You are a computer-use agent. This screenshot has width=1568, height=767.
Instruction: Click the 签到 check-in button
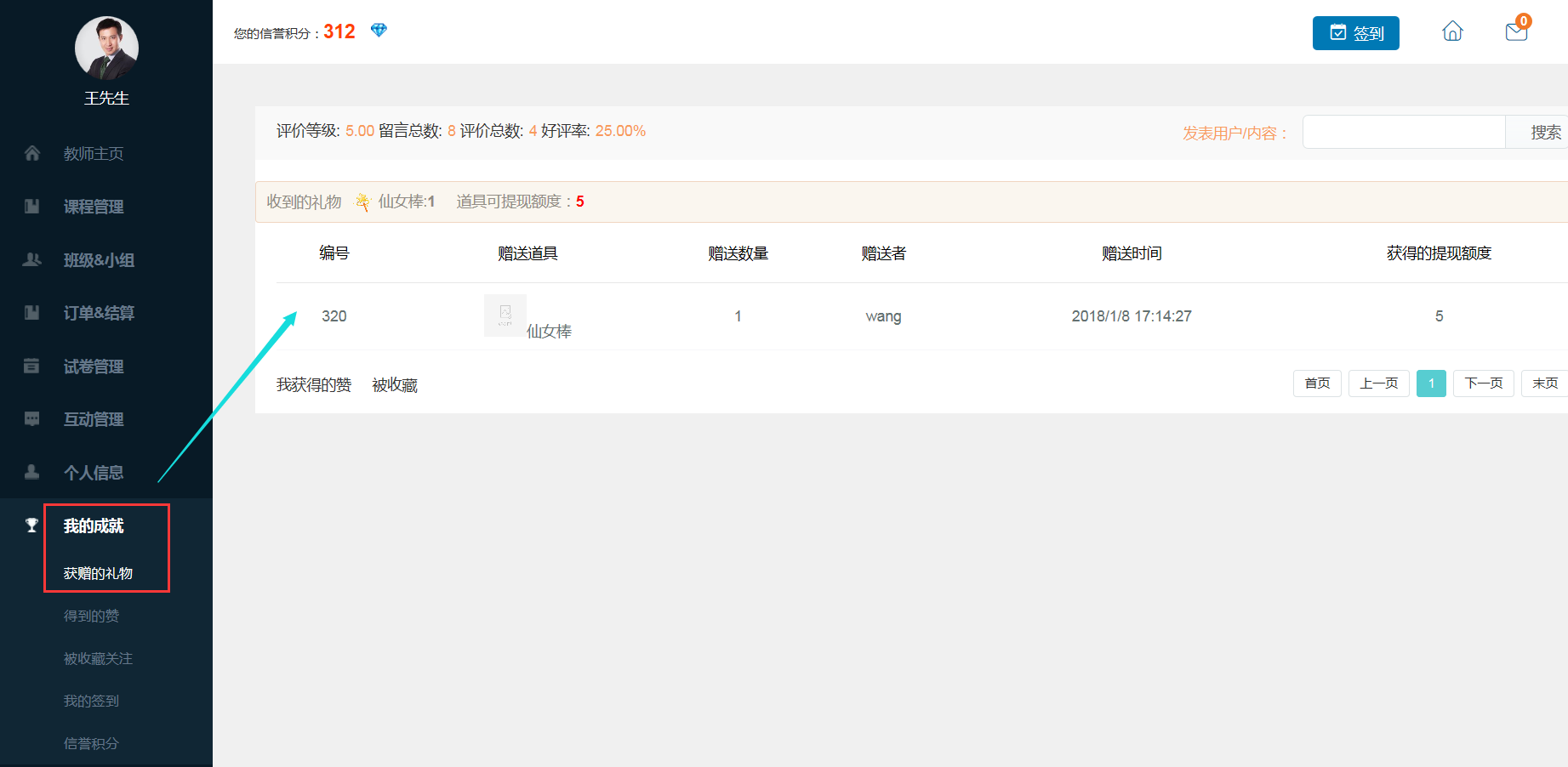[x=1355, y=33]
